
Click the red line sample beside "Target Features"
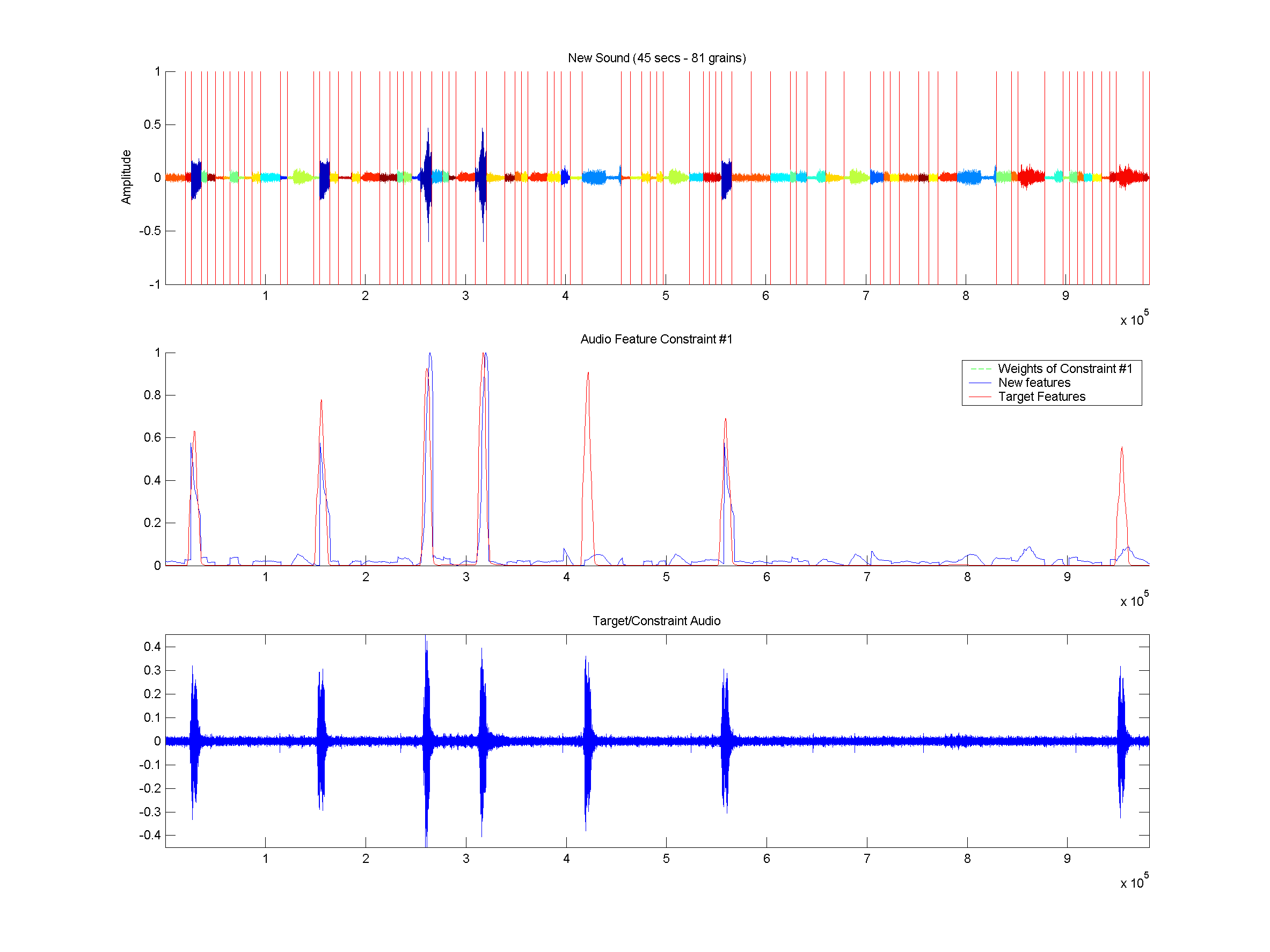click(980, 397)
